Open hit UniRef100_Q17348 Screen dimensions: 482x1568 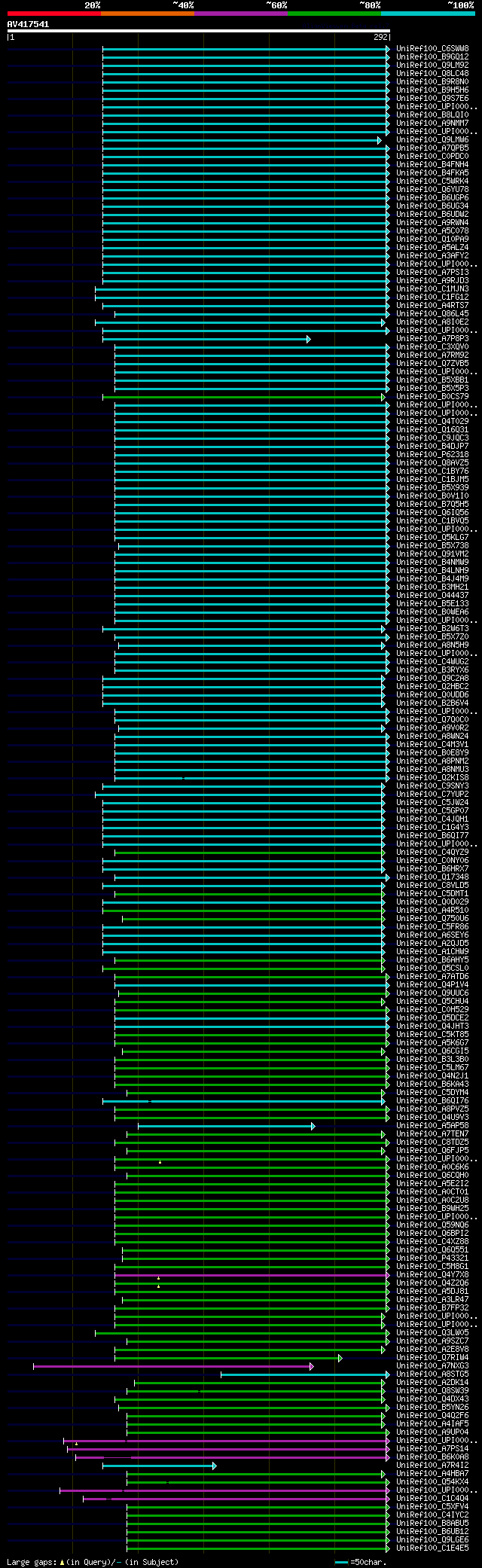click(x=432, y=877)
